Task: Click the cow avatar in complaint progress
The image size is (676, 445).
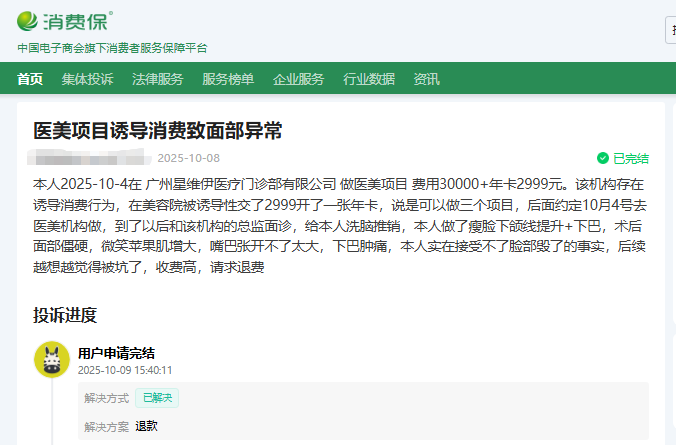Action: pos(51,360)
